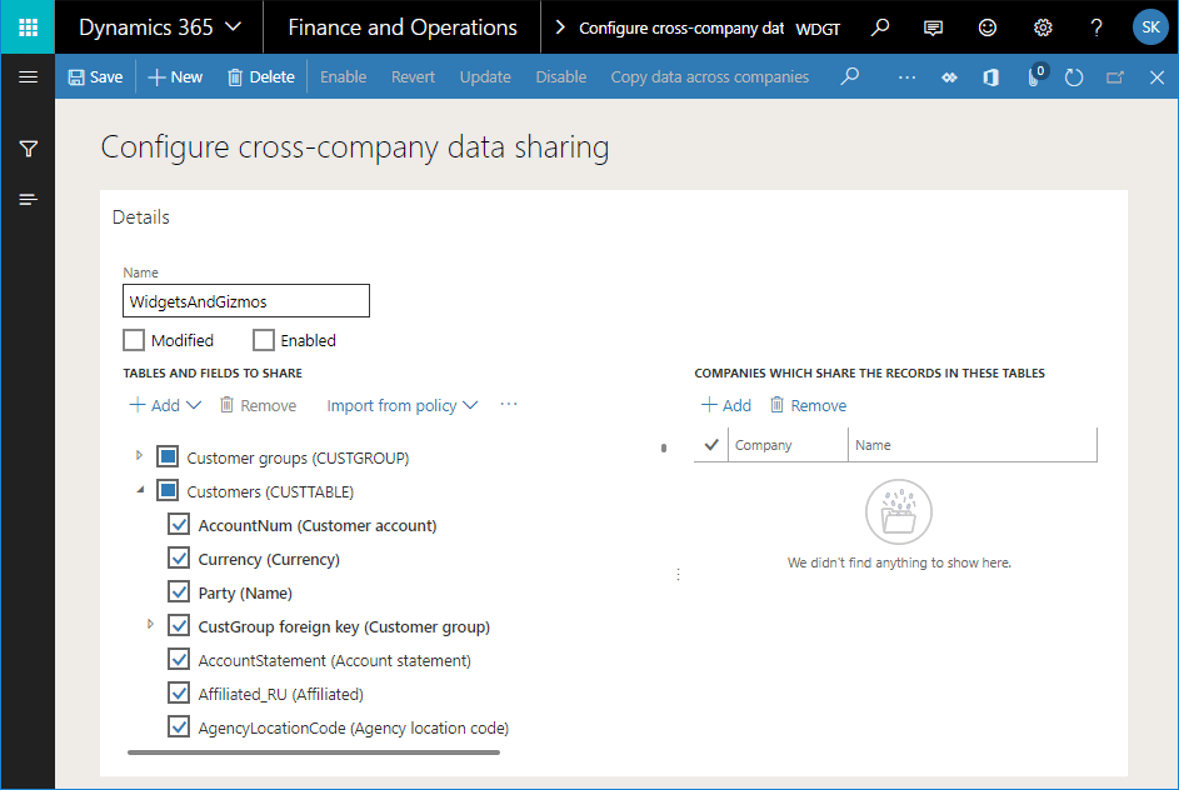Screen dimensions: 1180x791
Task: Show the list view lines icon
Action: (28, 199)
